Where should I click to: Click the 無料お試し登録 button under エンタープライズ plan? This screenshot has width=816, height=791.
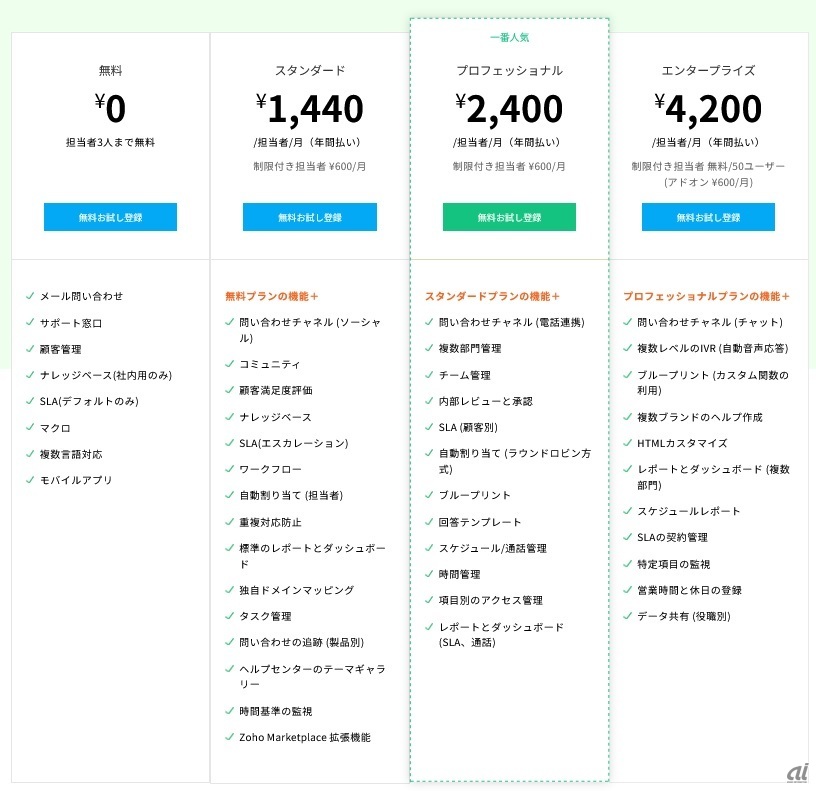pyautogui.click(x=708, y=217)
